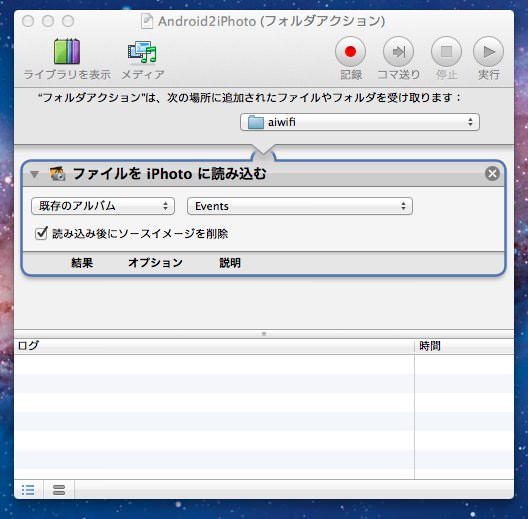528x519 pixels.
Task: Open the aiwifi folder dropdown
Action: [360, 122]
